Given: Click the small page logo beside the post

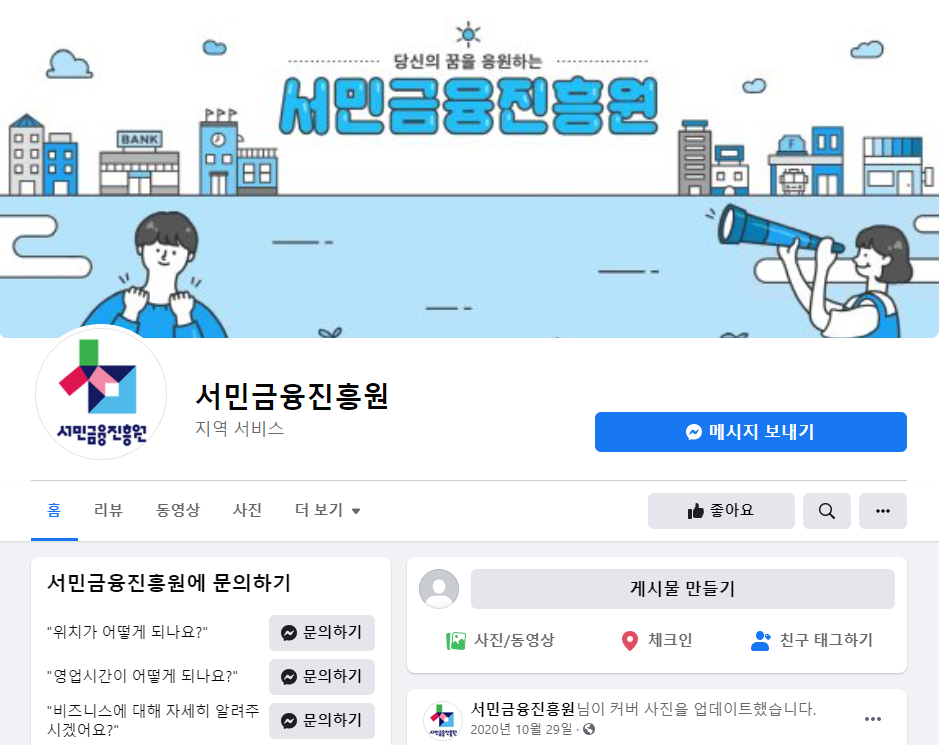Looking at the screenshot, I should (x=443, y=720).
